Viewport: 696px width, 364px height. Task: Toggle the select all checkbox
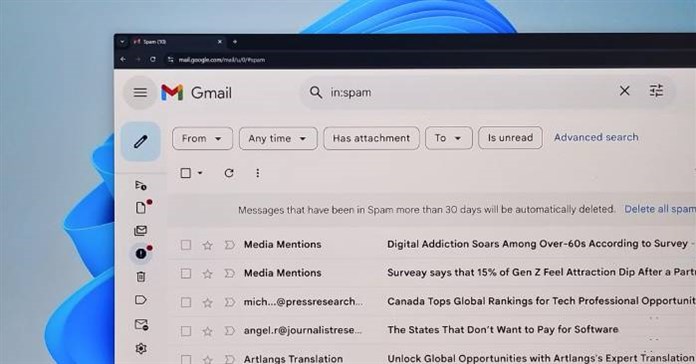pos(186,173)
